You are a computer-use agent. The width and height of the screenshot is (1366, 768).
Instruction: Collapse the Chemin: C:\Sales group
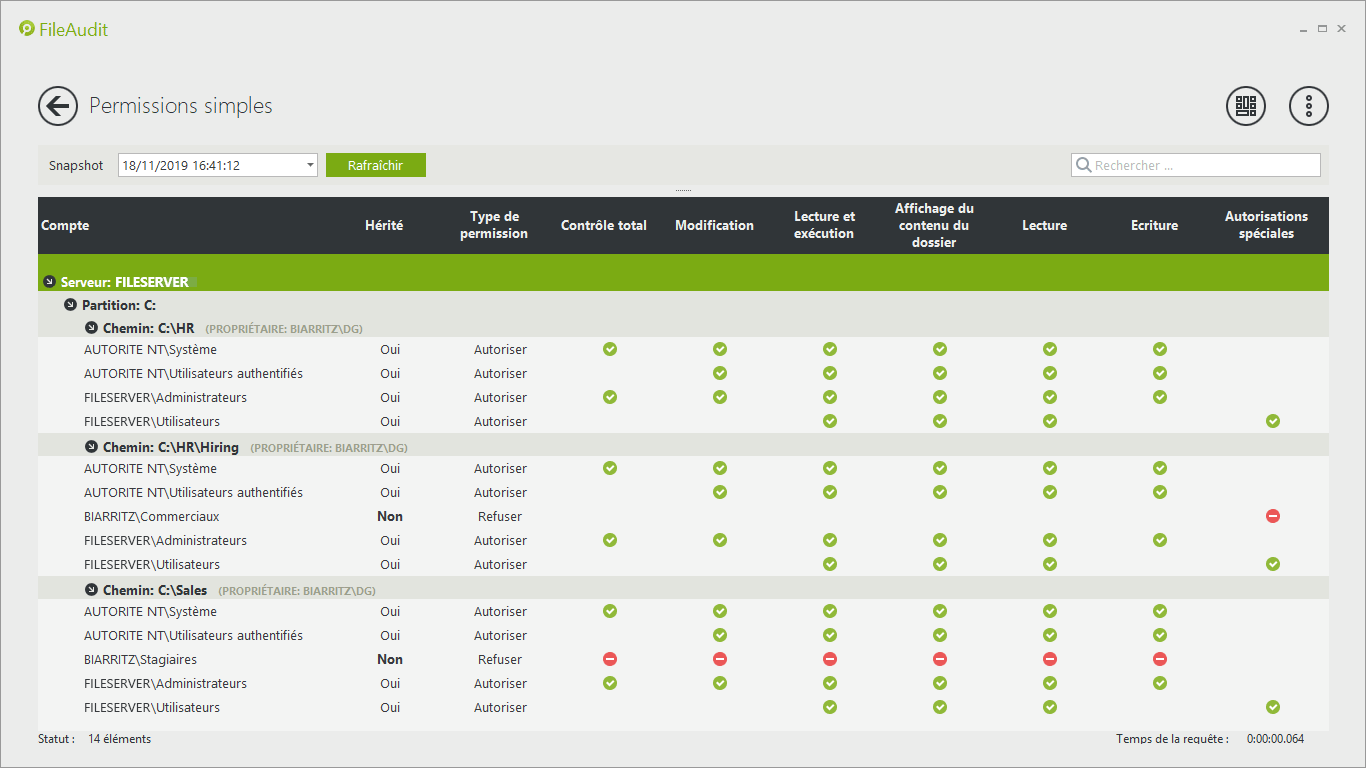click(x=91, y=590)
